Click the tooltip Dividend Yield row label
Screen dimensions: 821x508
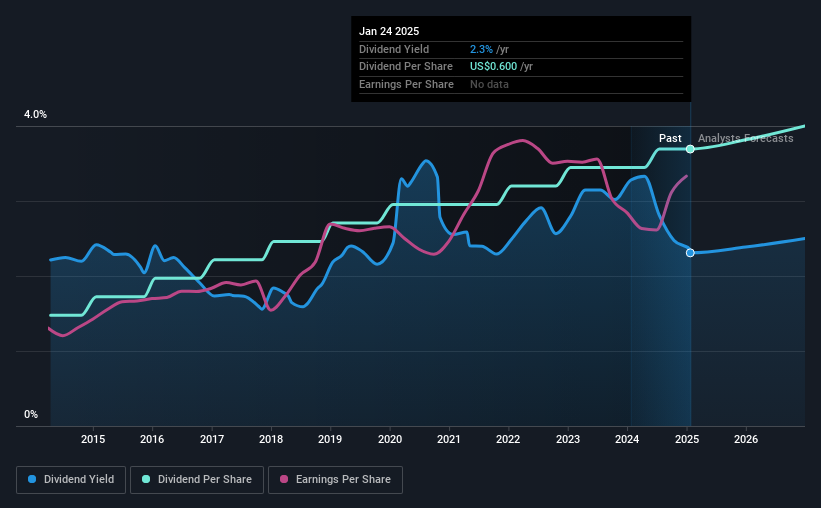[394, 49]
